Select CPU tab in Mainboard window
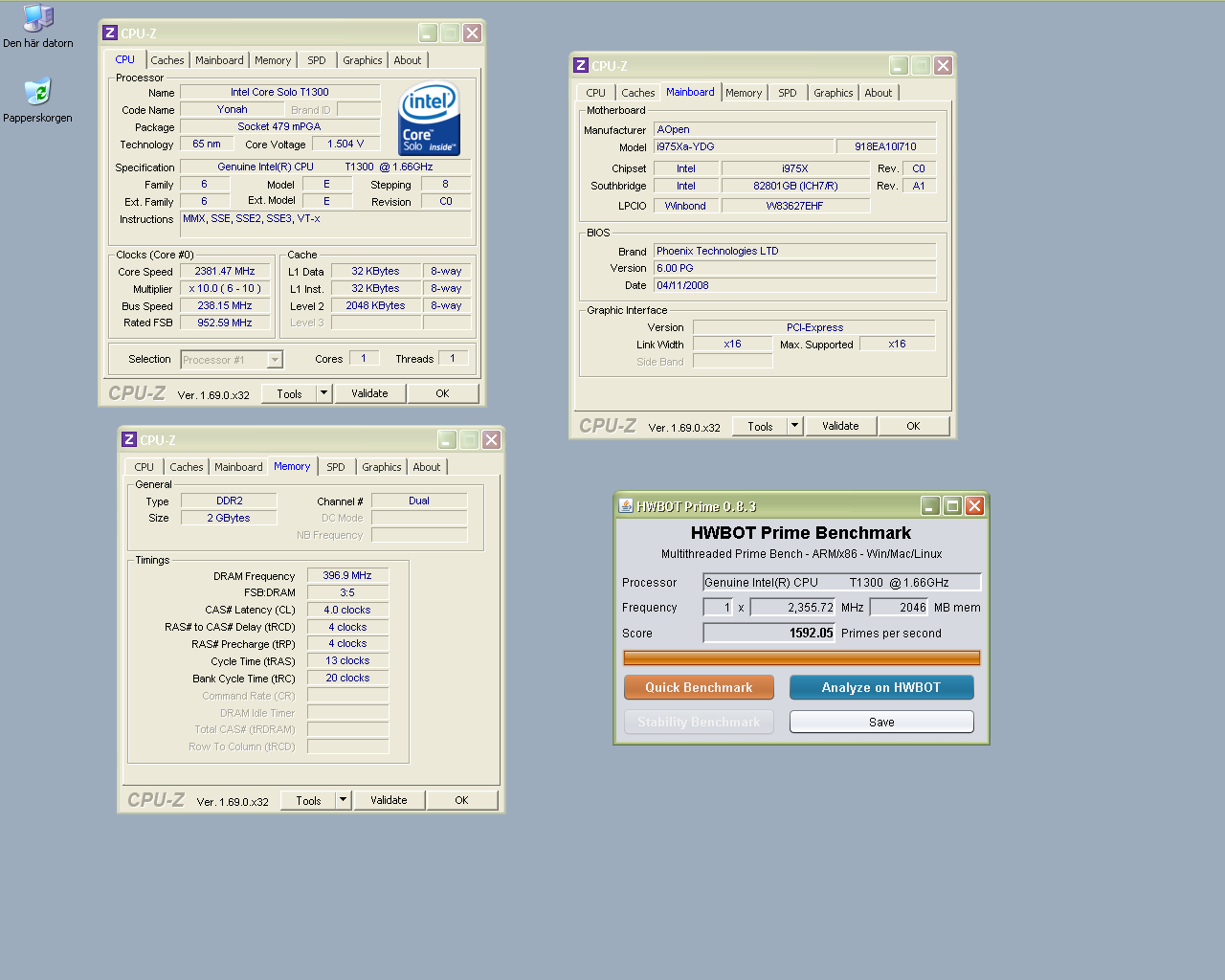1225x980 pixels. pyautogui.click(x=596, y=93)
